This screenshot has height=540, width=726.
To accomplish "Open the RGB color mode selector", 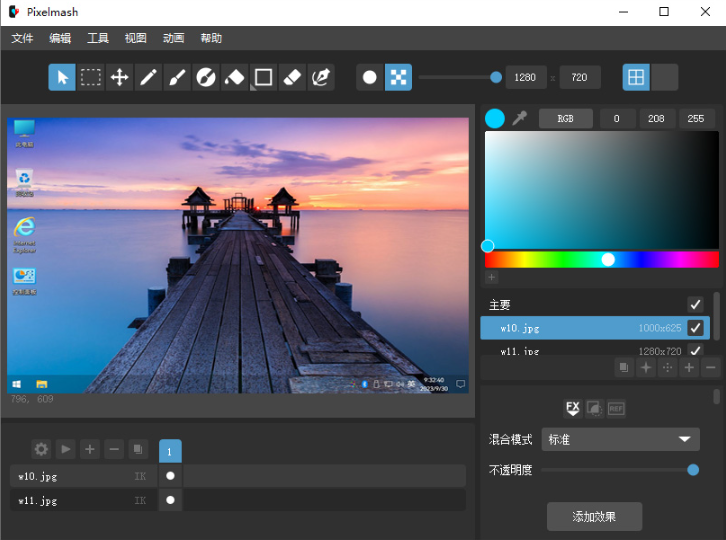I will tap(565, 118).
